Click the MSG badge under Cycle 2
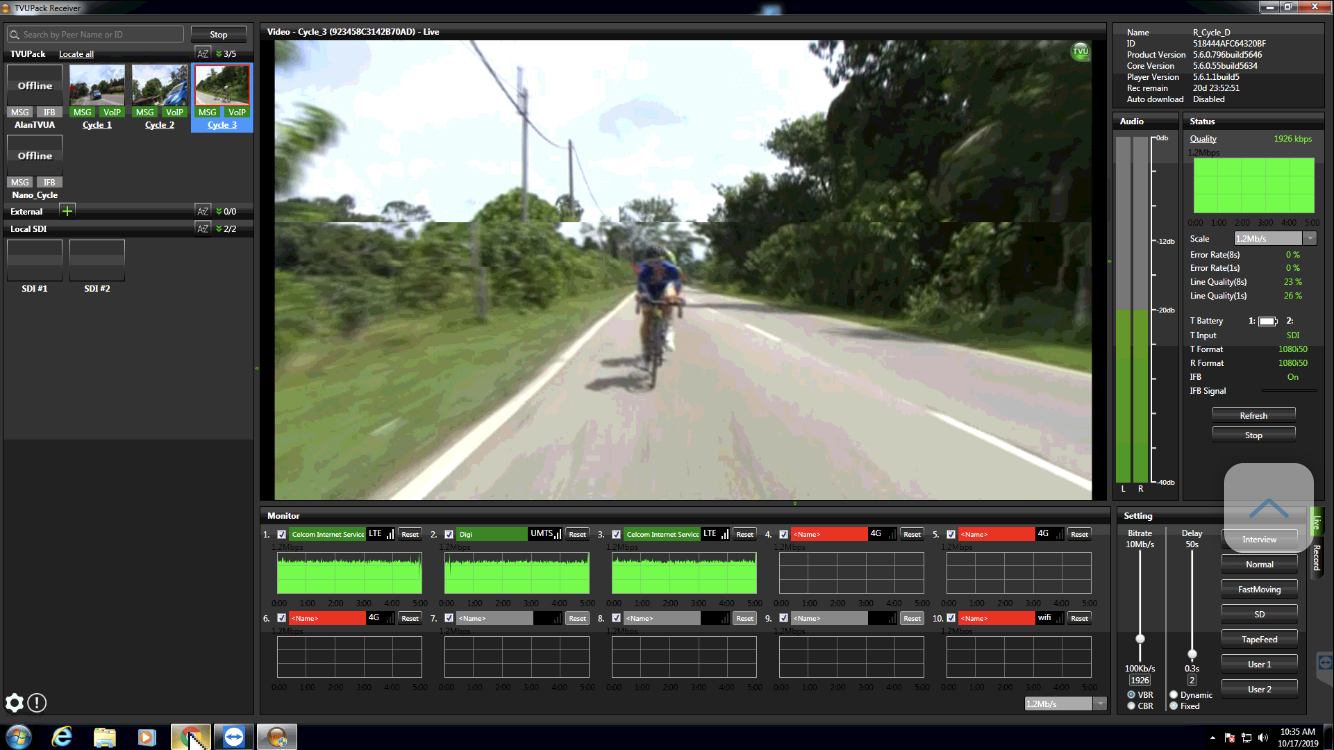Image resolution: width=1334 pixels, height=750 pixels. (x=145, y=112)
